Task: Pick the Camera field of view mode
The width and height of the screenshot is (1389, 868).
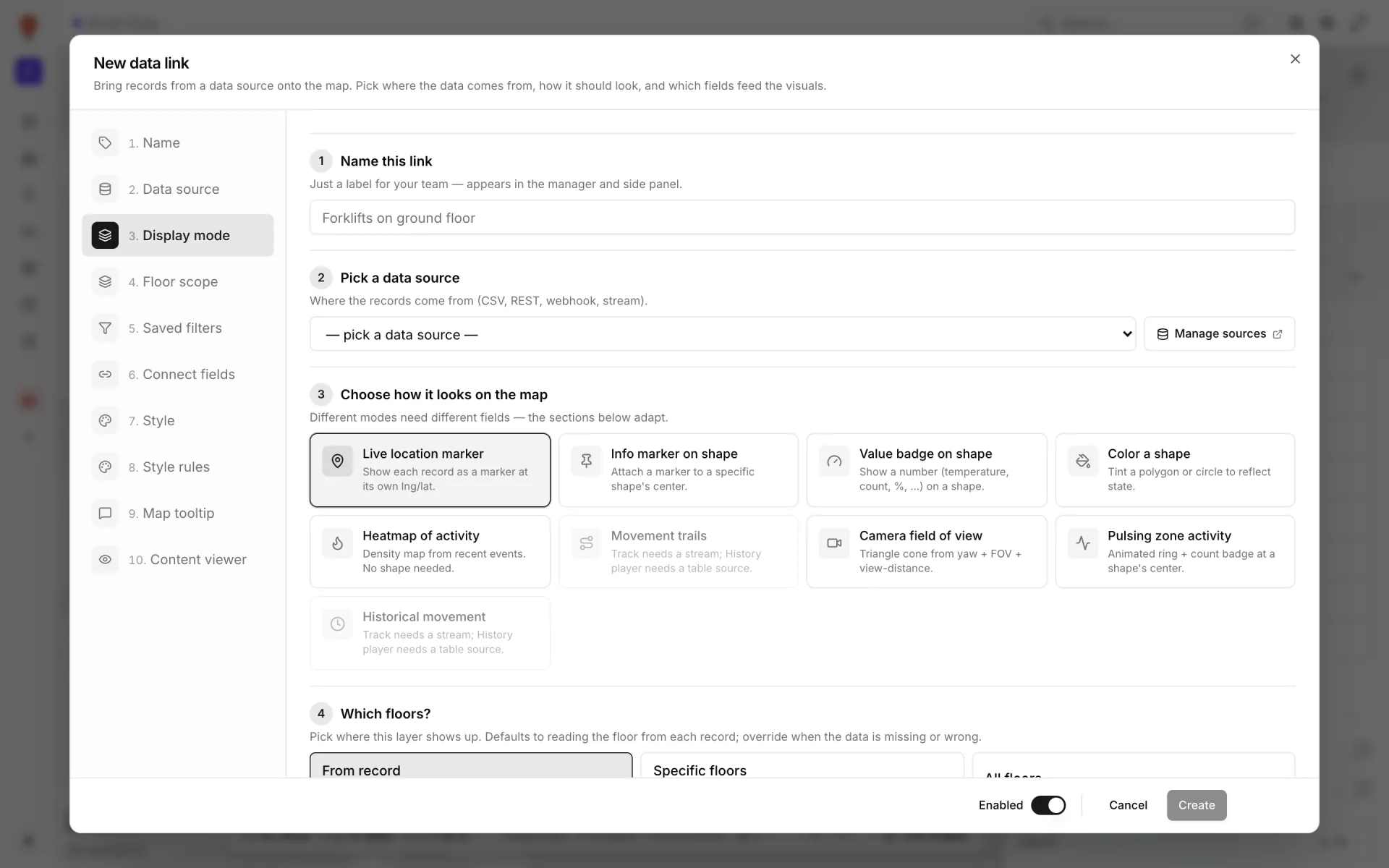Action: point(926,551)
